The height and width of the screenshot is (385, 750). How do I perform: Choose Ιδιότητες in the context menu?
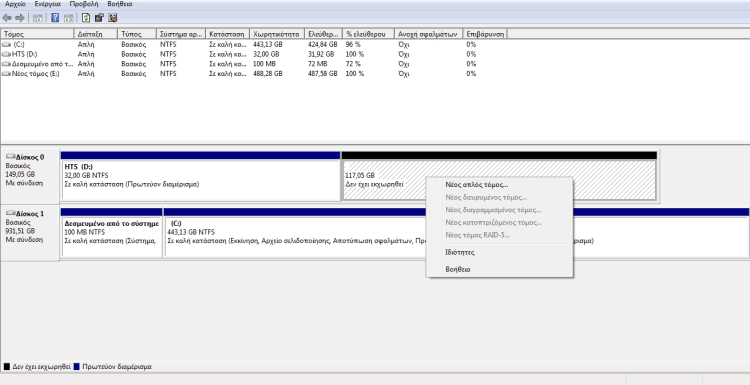(499, 252)
